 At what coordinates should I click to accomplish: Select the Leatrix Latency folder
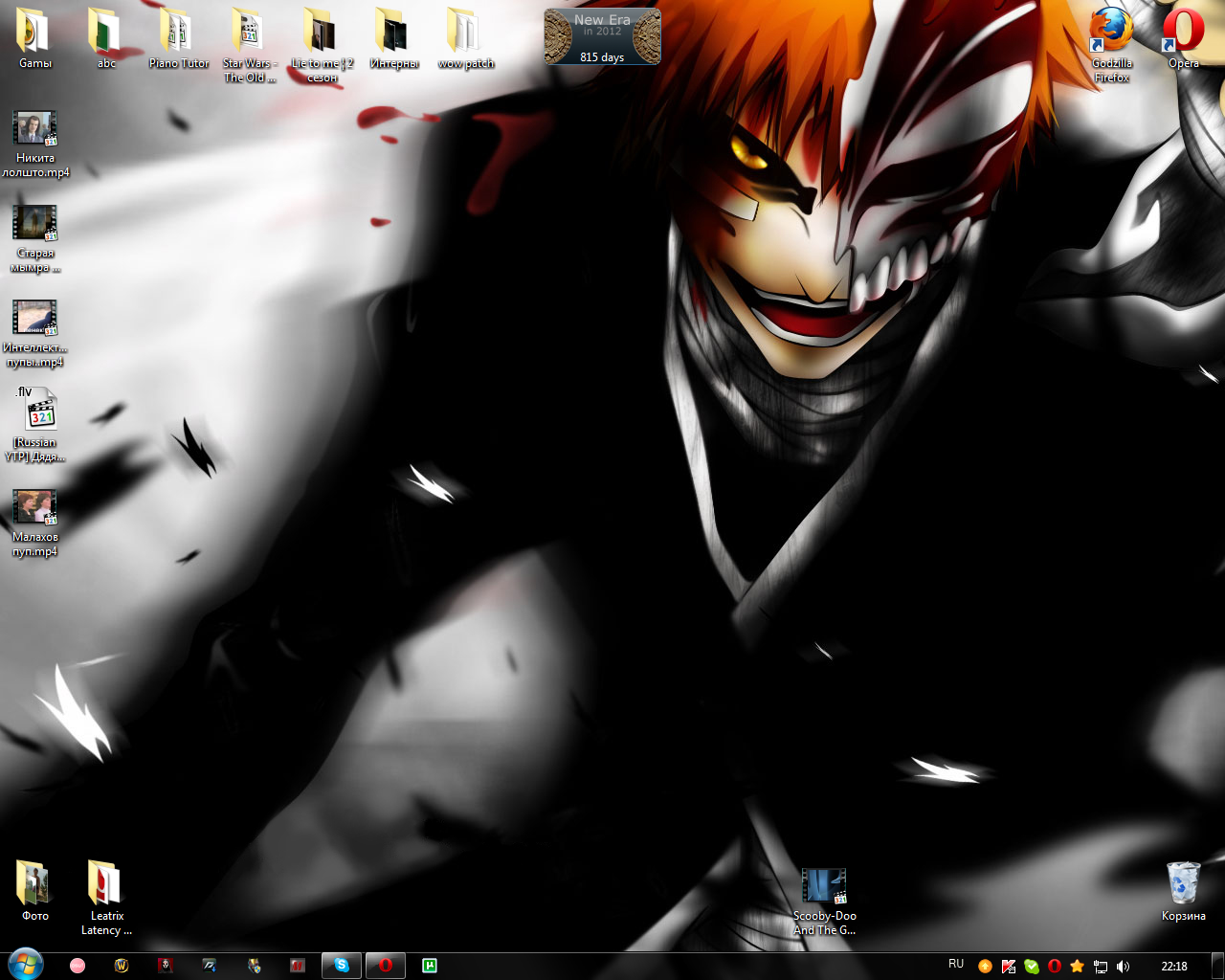pyautogui.click(x=106, y=895)
